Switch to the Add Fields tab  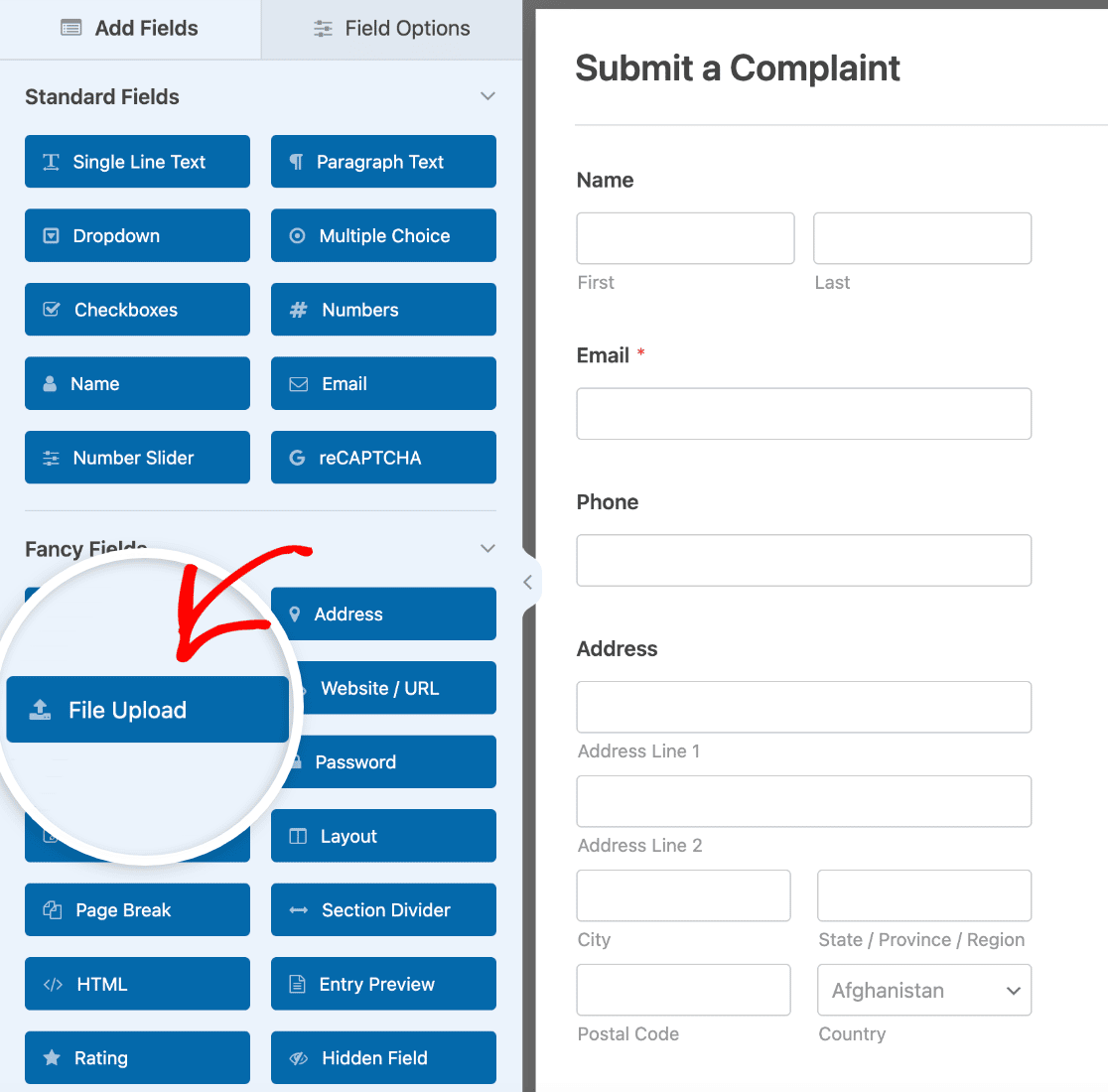(129, 28)
